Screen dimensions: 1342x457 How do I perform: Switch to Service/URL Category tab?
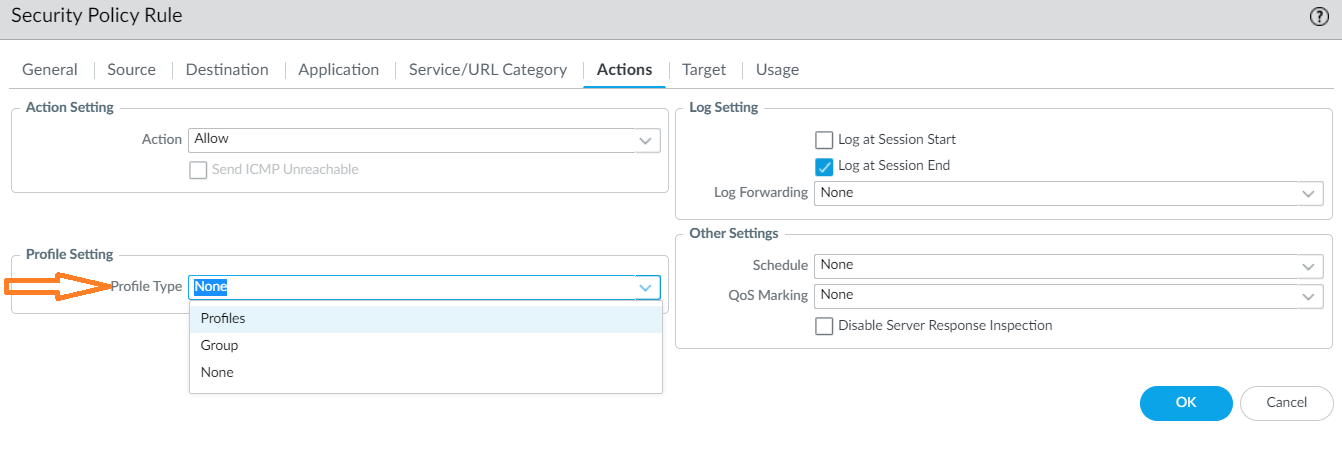(x=487, y=70)
